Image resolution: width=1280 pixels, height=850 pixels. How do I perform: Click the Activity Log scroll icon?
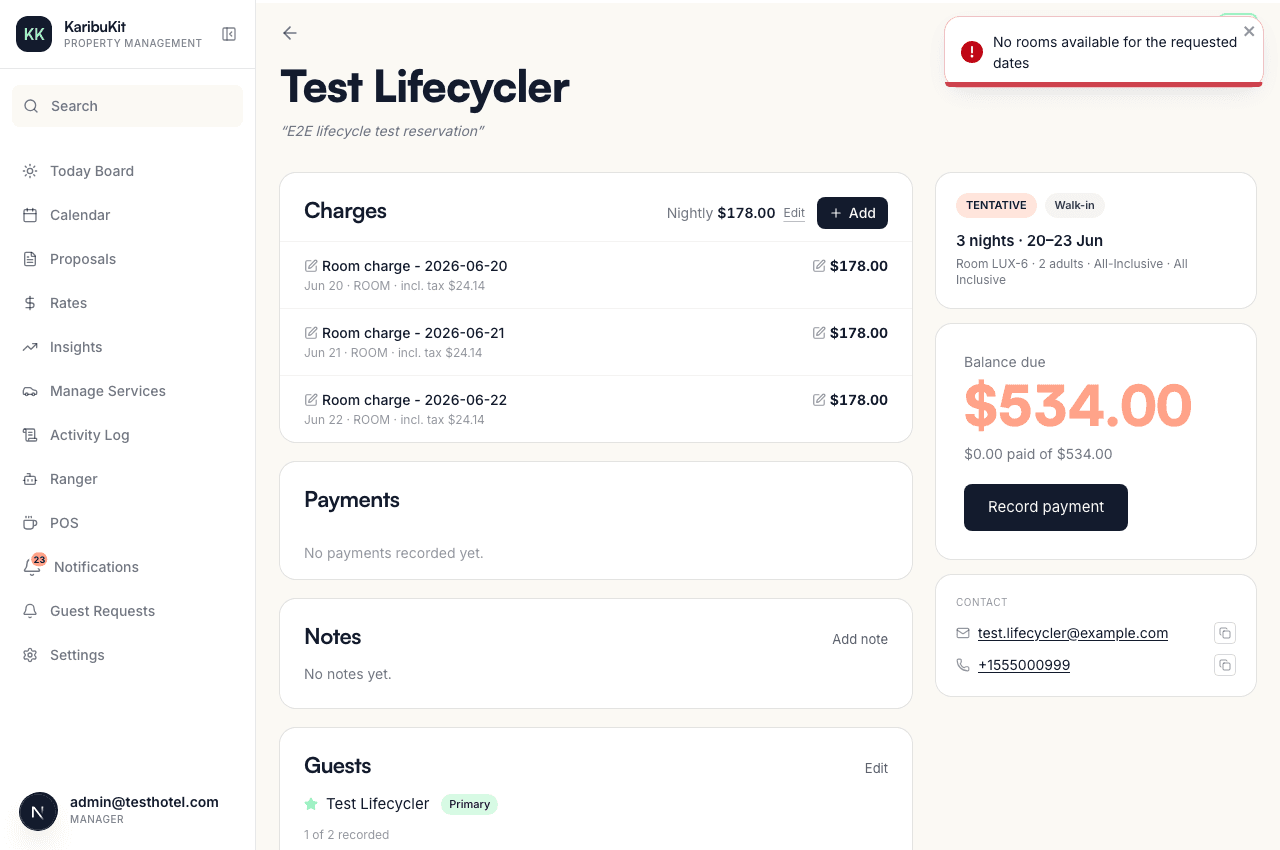[30, 435]
